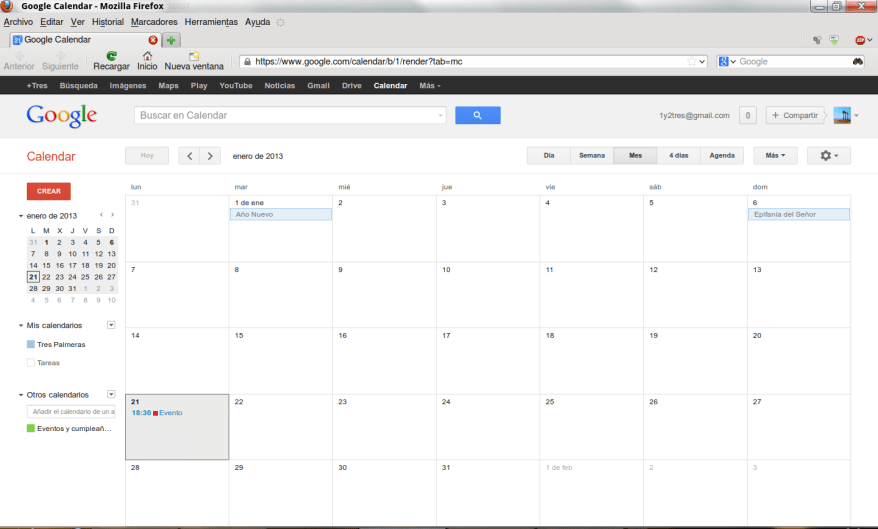Click the Recargar reload icon
Image resolution: width=878 pixels, height=529 pixels.
tap(111, 56)
